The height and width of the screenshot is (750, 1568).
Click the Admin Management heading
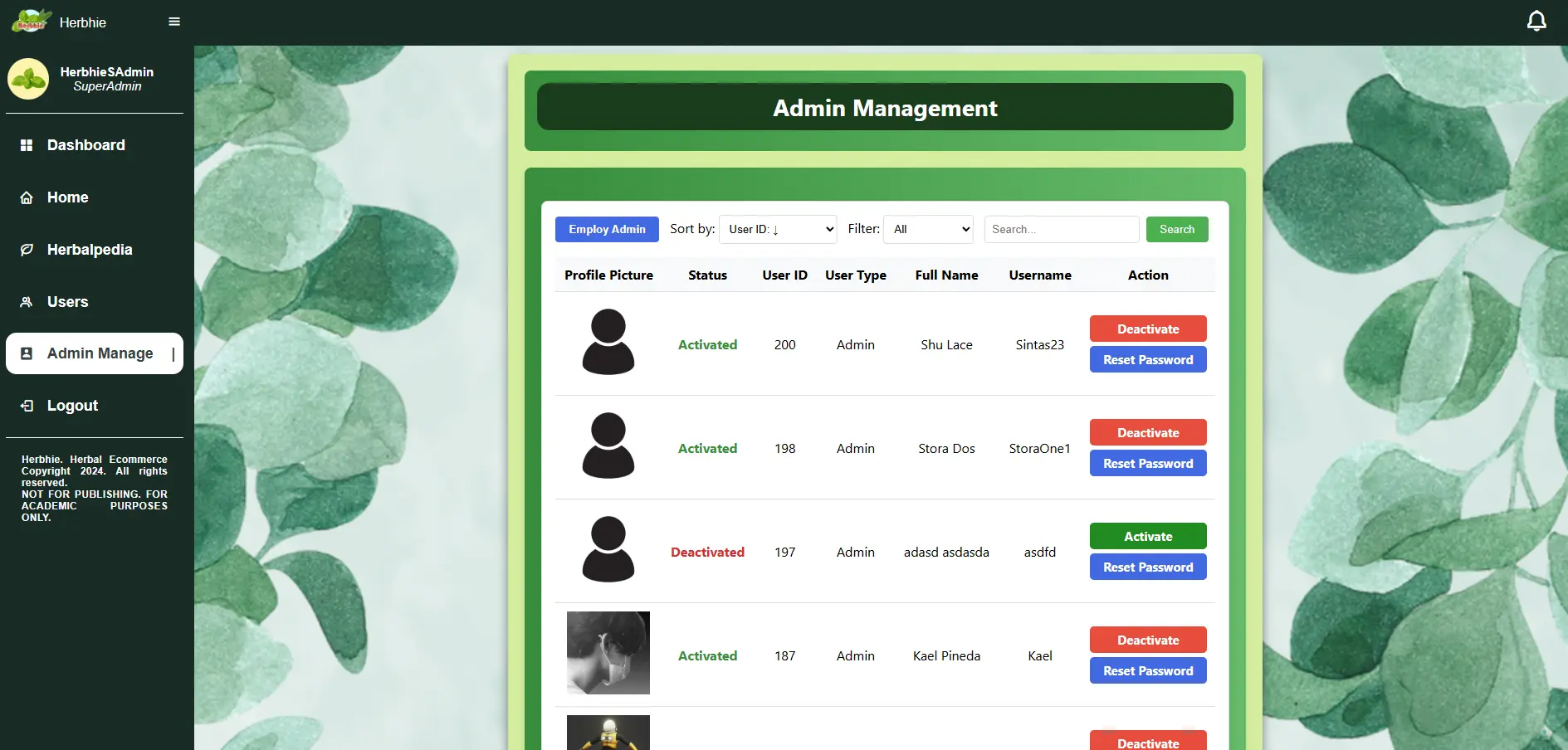885,108
